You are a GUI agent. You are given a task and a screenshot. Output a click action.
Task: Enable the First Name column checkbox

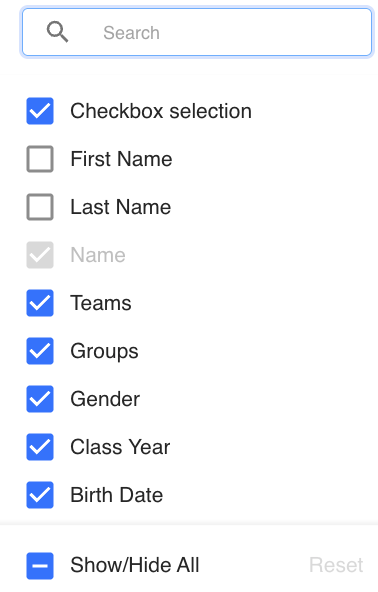click(x=40, y=159)
